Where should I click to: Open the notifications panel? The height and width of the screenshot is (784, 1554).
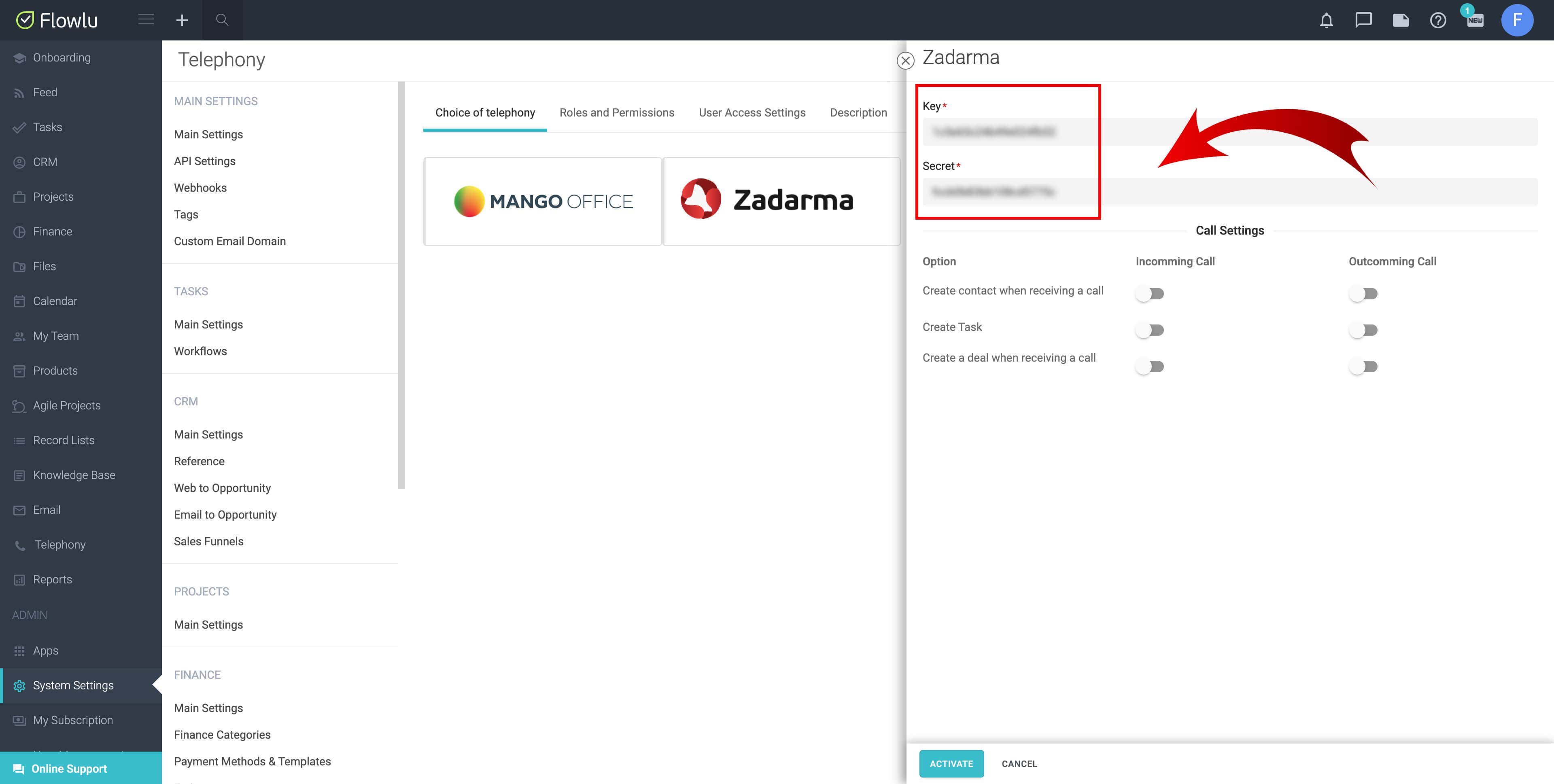[1325, 20]
